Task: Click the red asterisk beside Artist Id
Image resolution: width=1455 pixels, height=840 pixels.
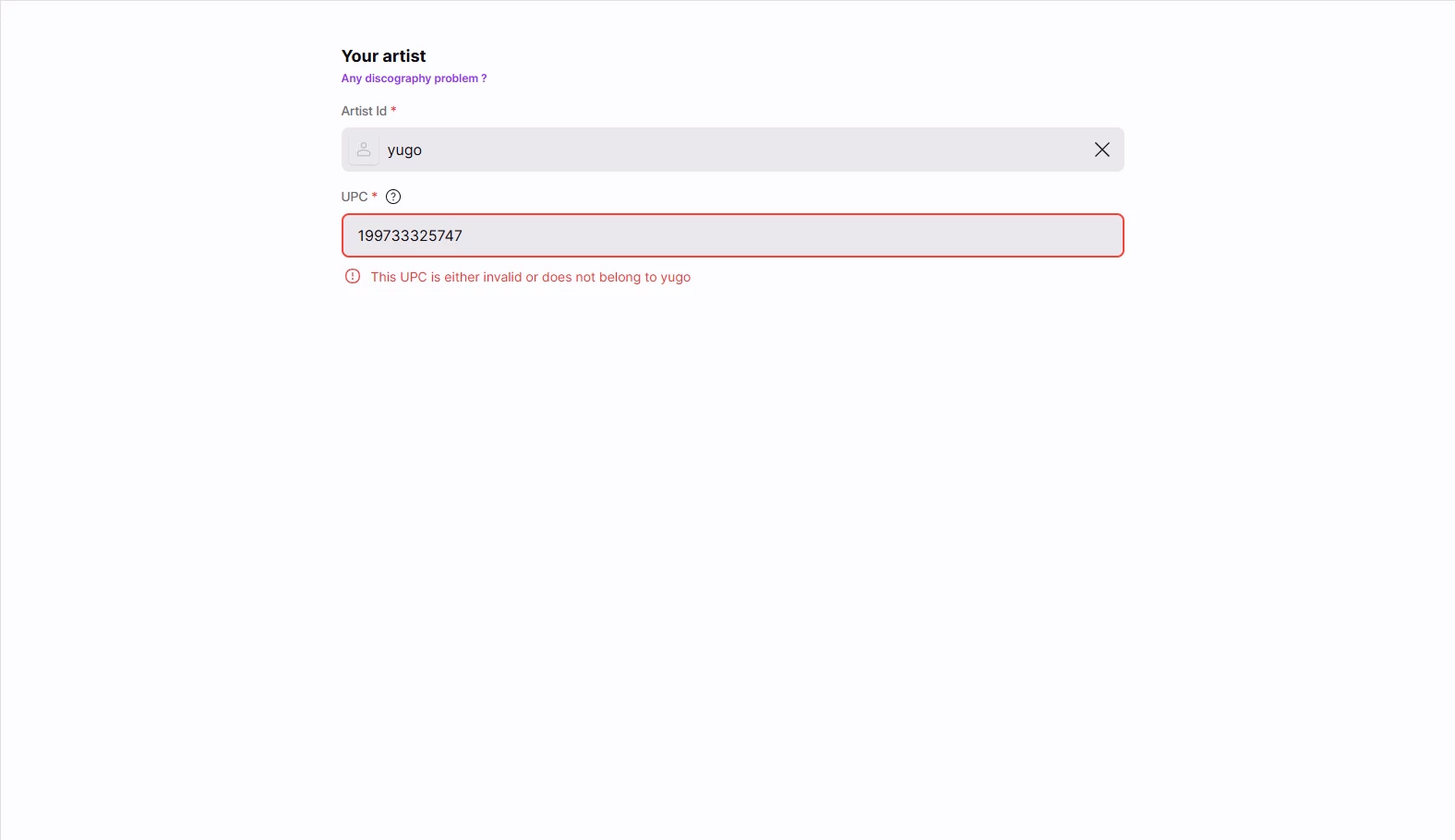Action: point(393,110)
